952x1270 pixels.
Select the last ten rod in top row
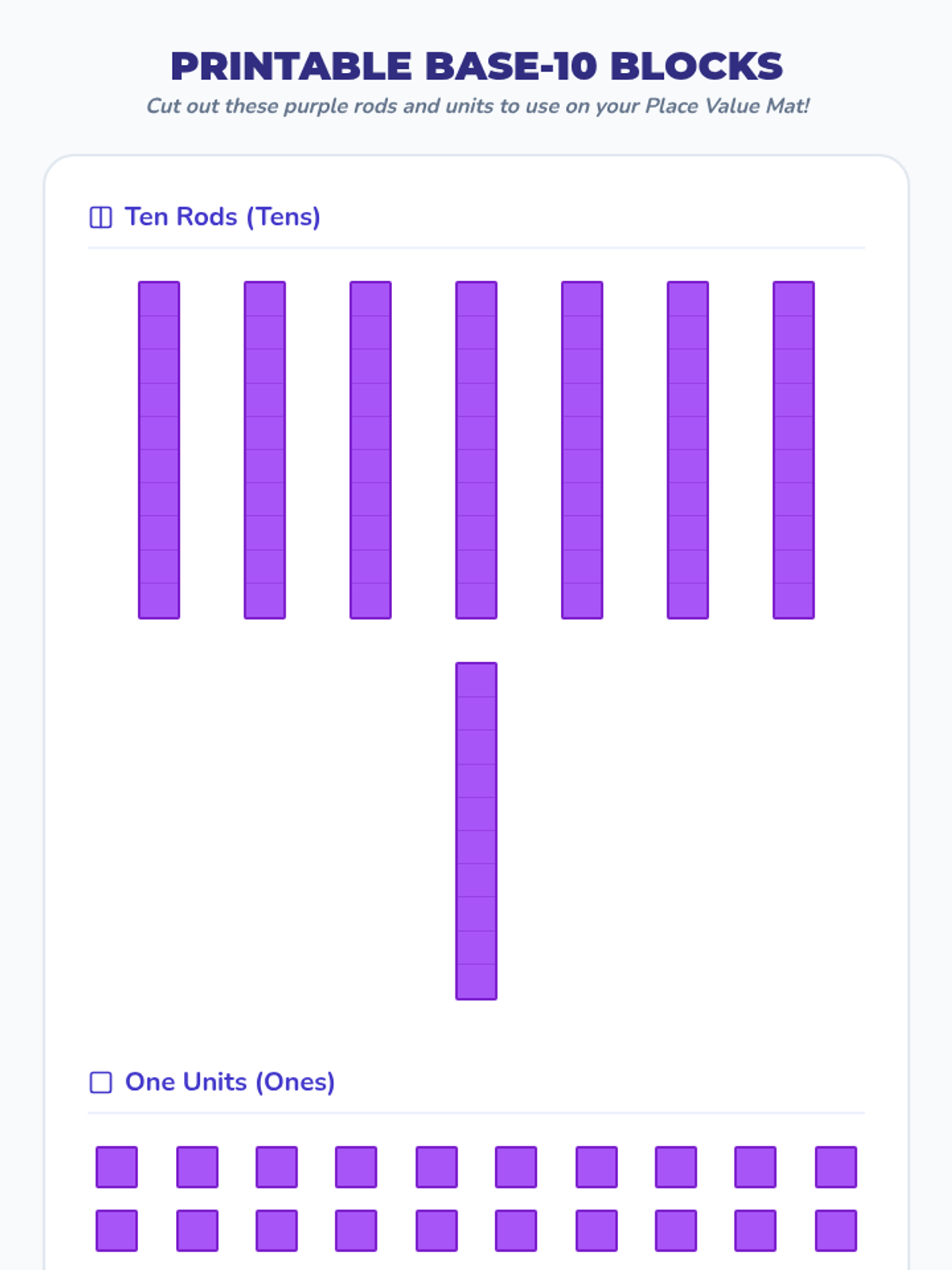pos(793,450)
